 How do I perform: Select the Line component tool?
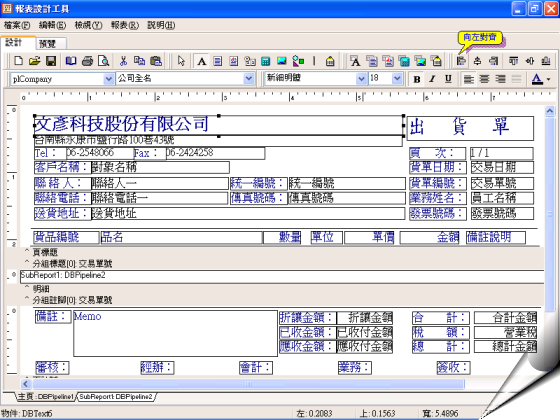pos(314,61)
